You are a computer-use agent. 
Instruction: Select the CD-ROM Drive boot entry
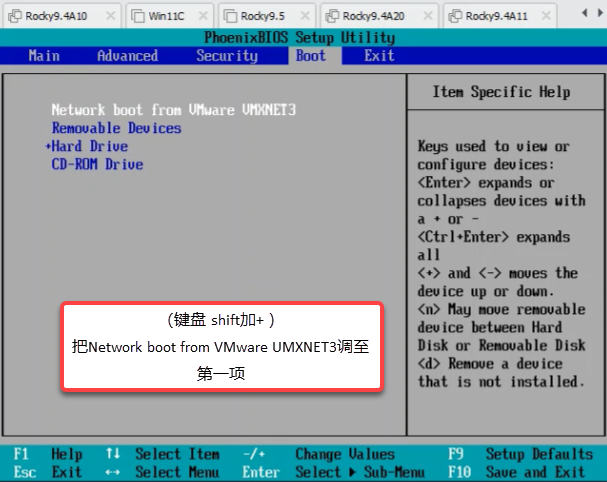click(97, 164)
